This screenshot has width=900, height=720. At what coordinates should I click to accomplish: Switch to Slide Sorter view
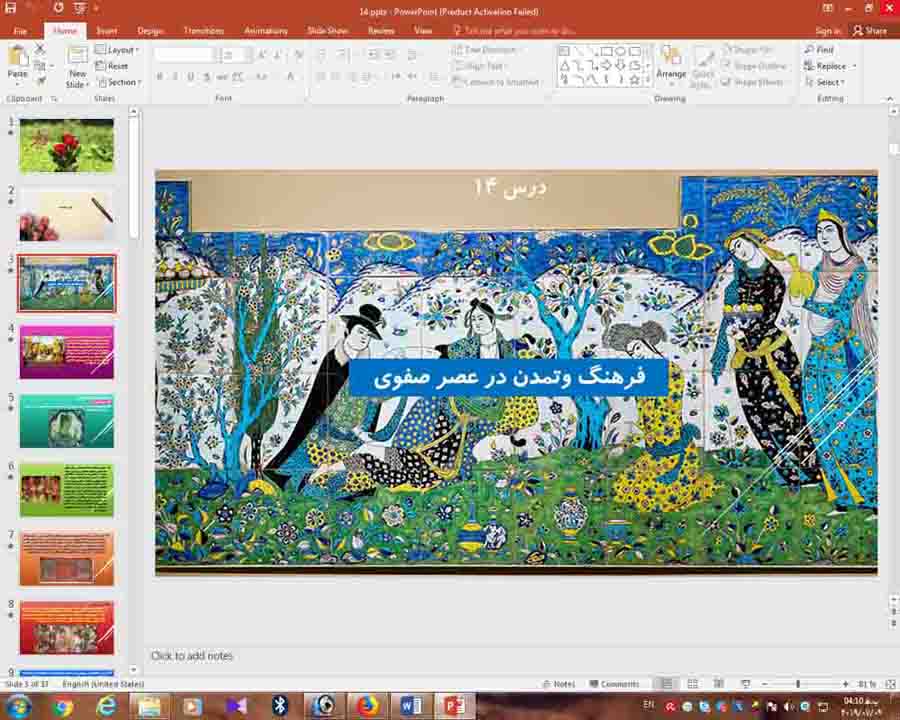[x=693, y=684]
